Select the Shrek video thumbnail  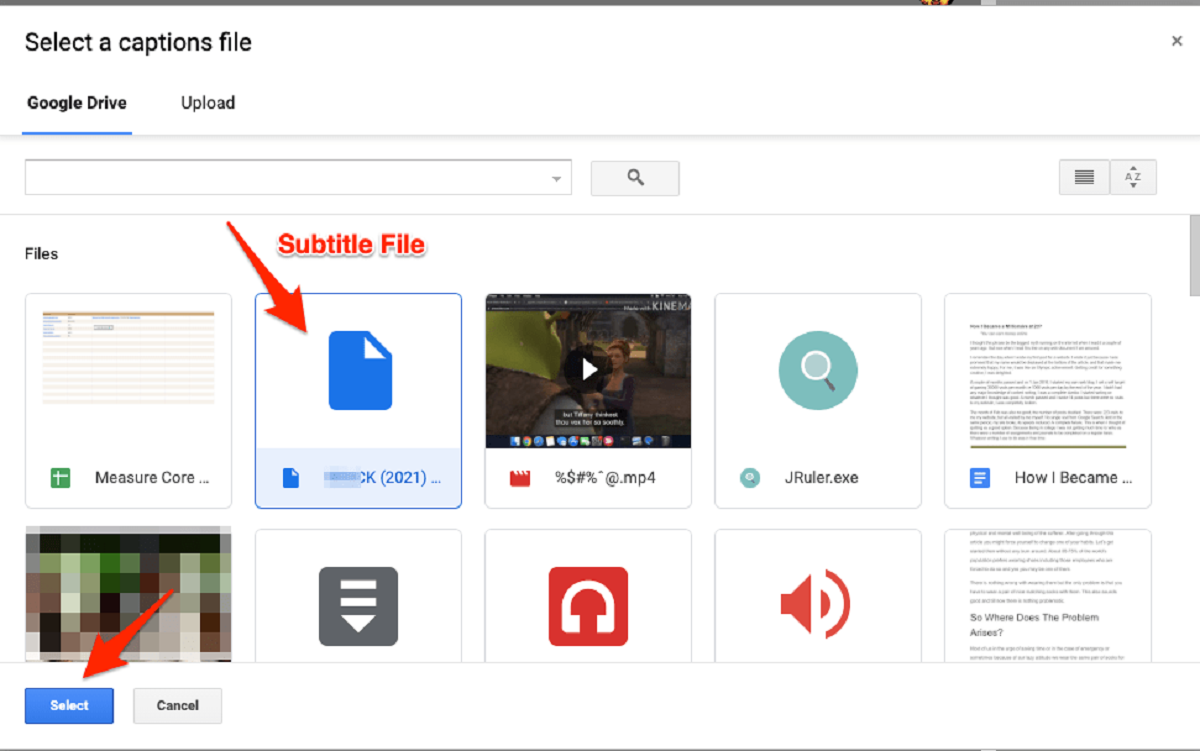(588, 371)
